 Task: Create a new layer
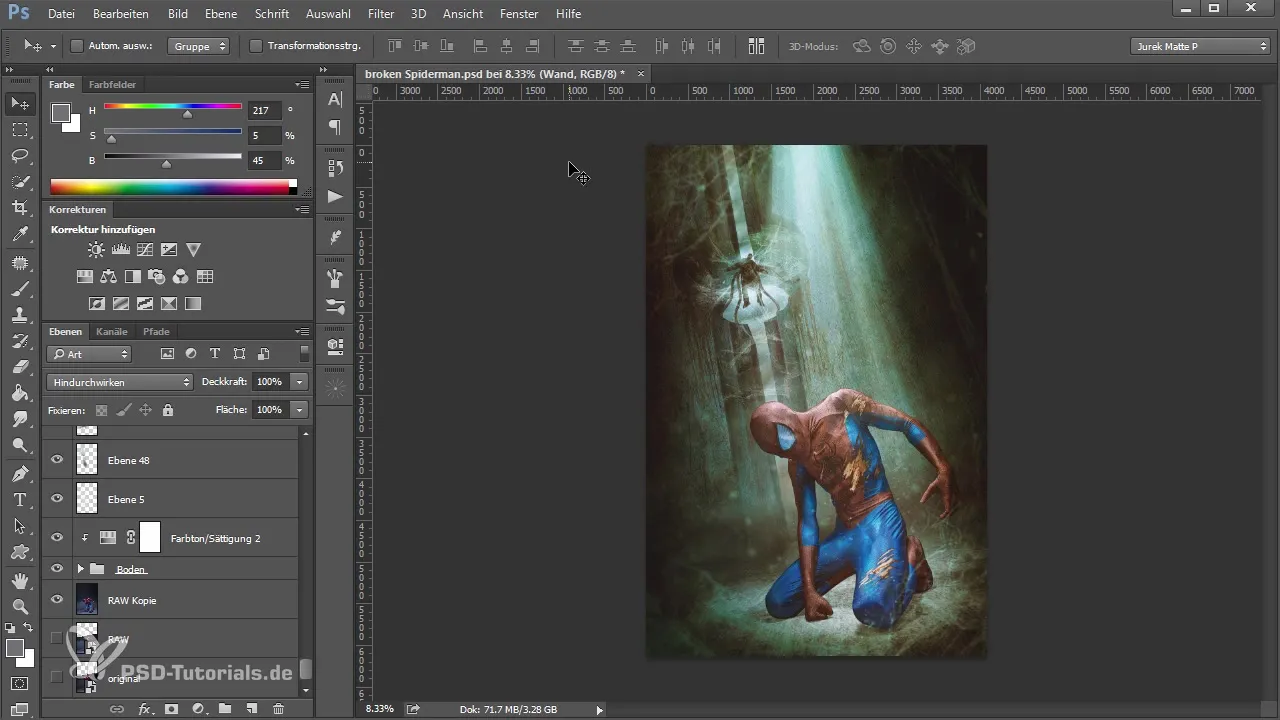pyautogui.click(x=251, y=709)
